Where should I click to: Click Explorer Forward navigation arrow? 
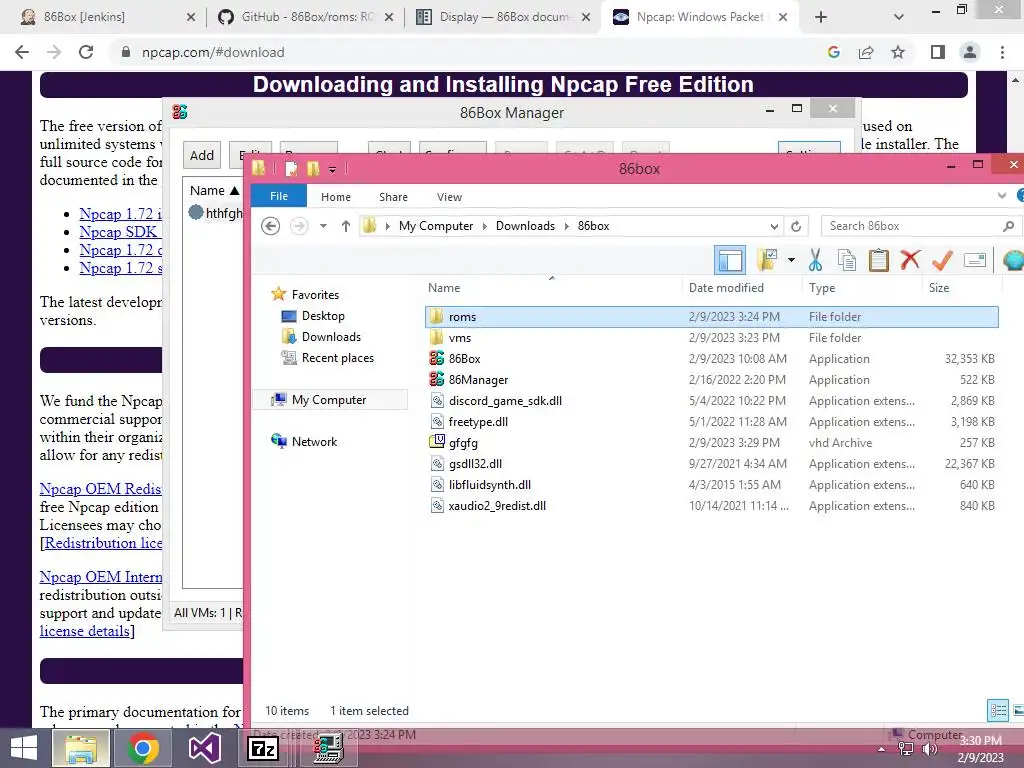(299, 226)
